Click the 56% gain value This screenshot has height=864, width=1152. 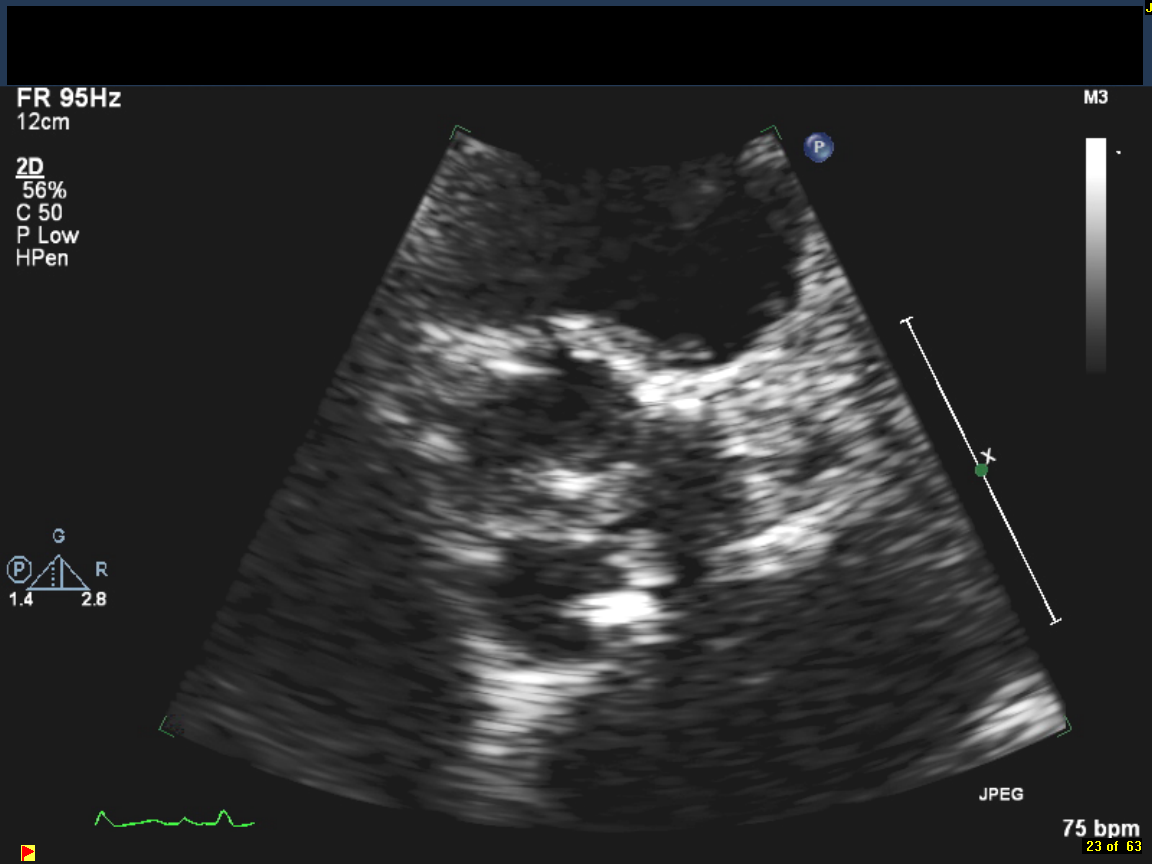coord(44,190)
